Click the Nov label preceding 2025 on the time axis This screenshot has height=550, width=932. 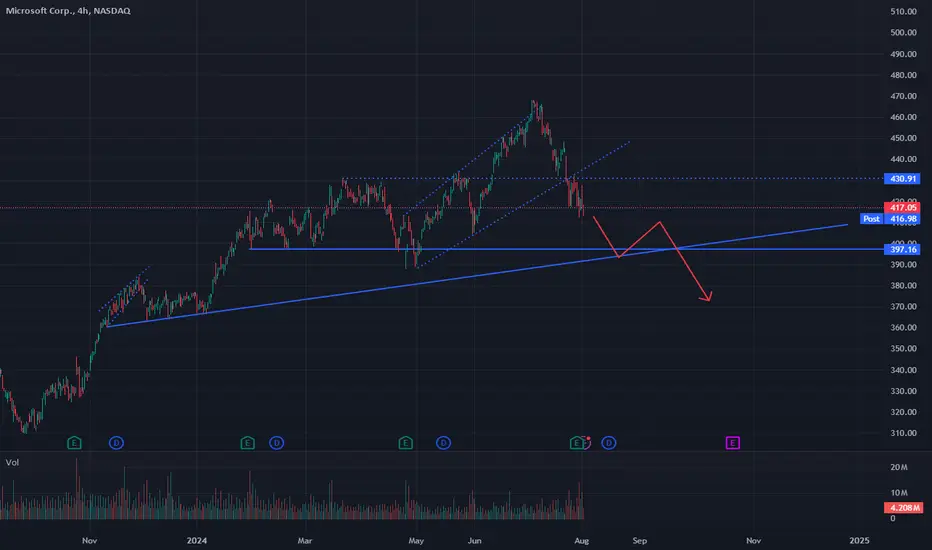(x=753, y=540)
